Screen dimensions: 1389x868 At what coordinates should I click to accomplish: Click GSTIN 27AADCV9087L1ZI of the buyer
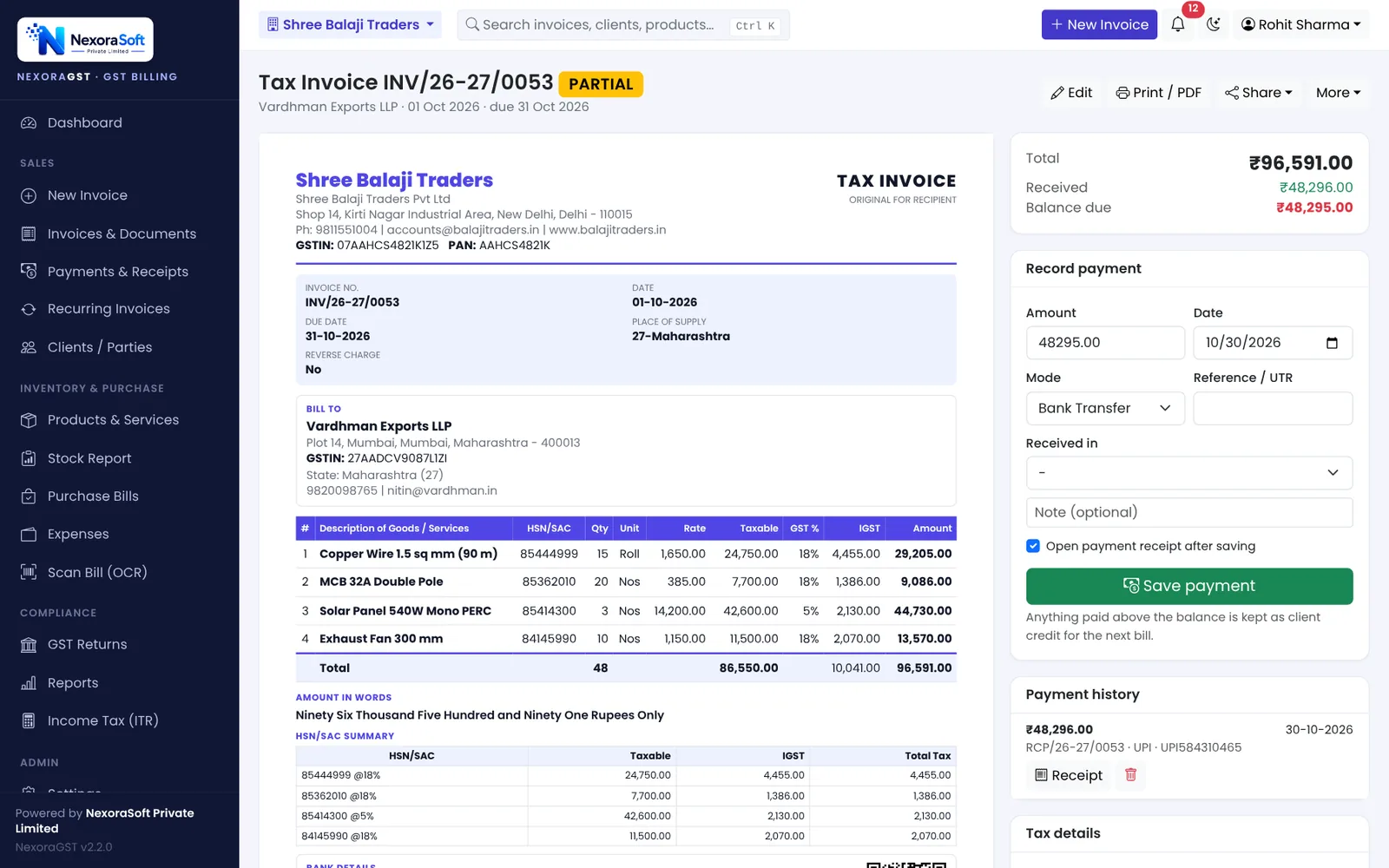[377, 458]
